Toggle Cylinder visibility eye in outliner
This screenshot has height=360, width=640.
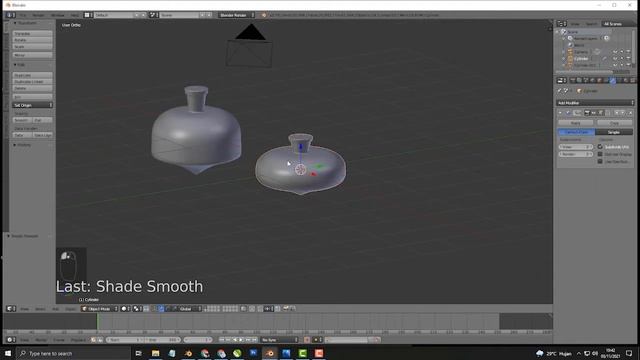(x=615, y=58)
